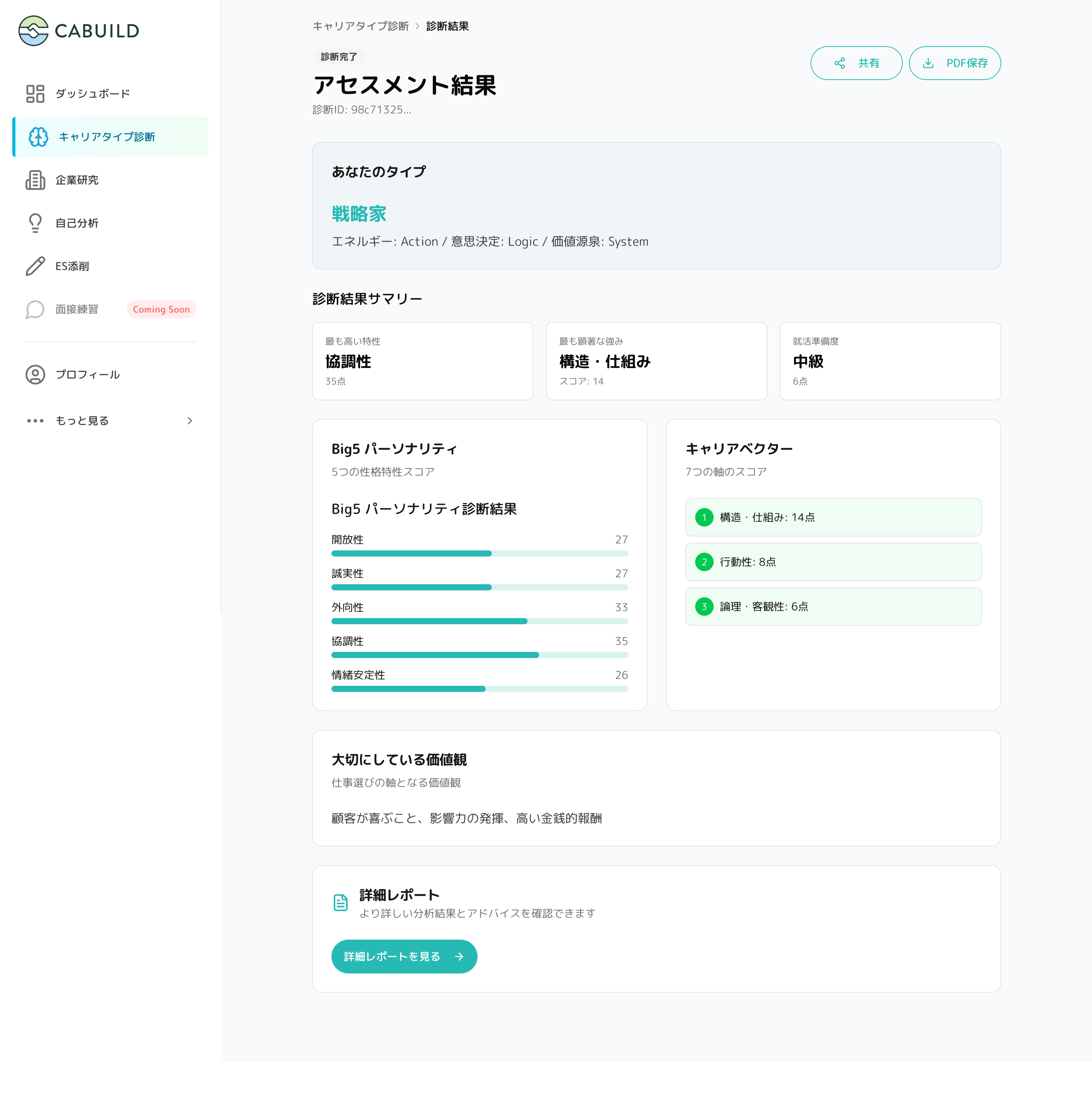Image resolution: width=1092 pixels, height=1100 pixels.
Task: Click the speech bubble icon for 面接練習
Action: coord(35,310)
